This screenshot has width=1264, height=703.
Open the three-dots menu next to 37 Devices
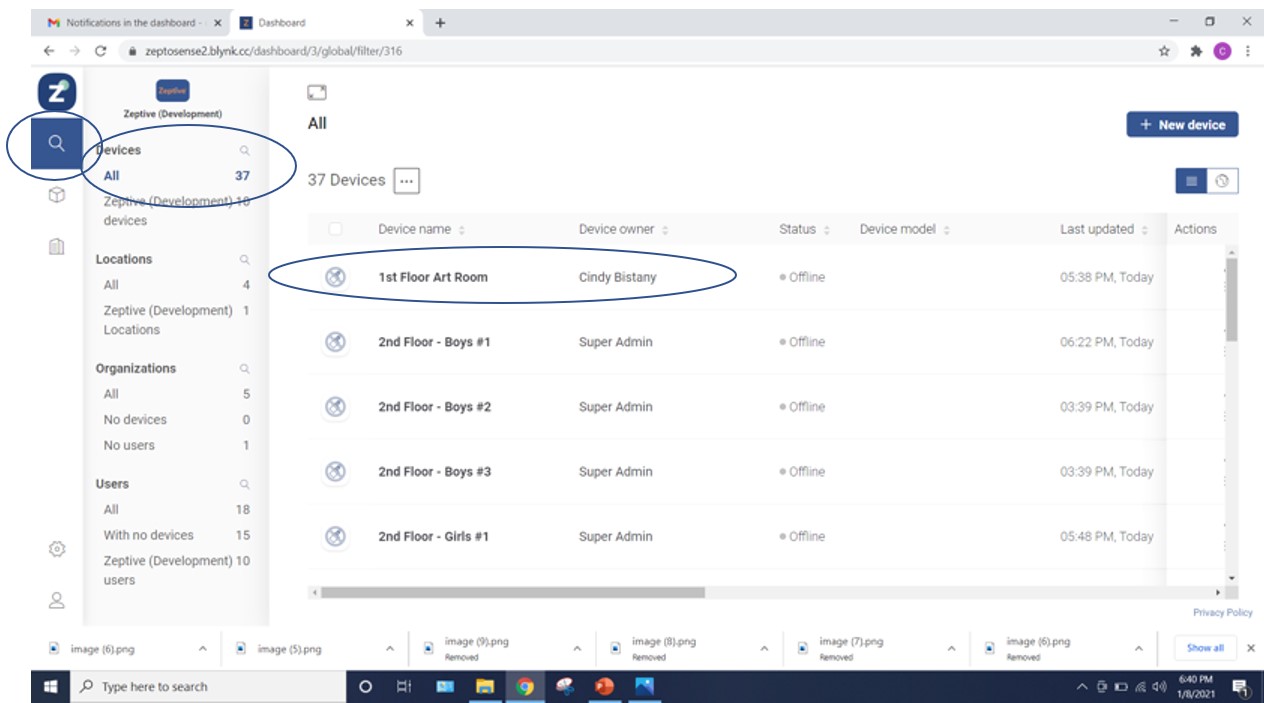coord(406,181)
